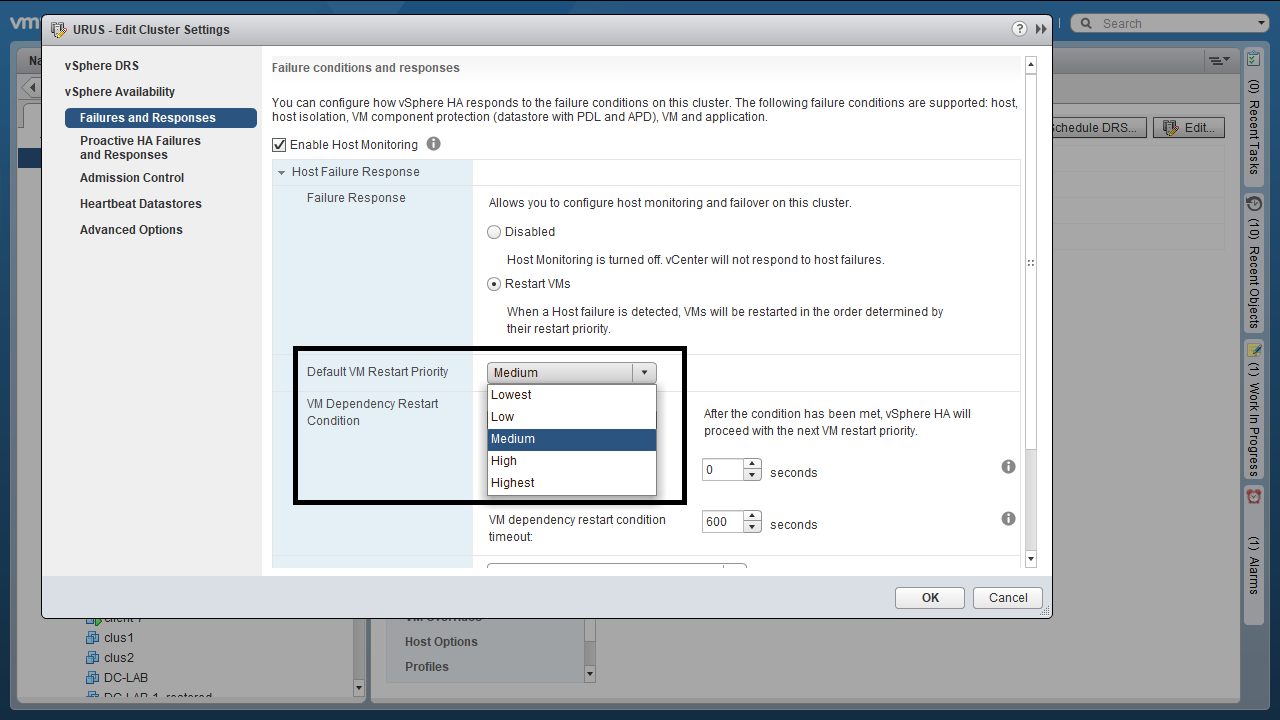1280x720 pixels.
Task: Open the Recent Tasks side panel icon
Action: click(x=1253, y=60)
